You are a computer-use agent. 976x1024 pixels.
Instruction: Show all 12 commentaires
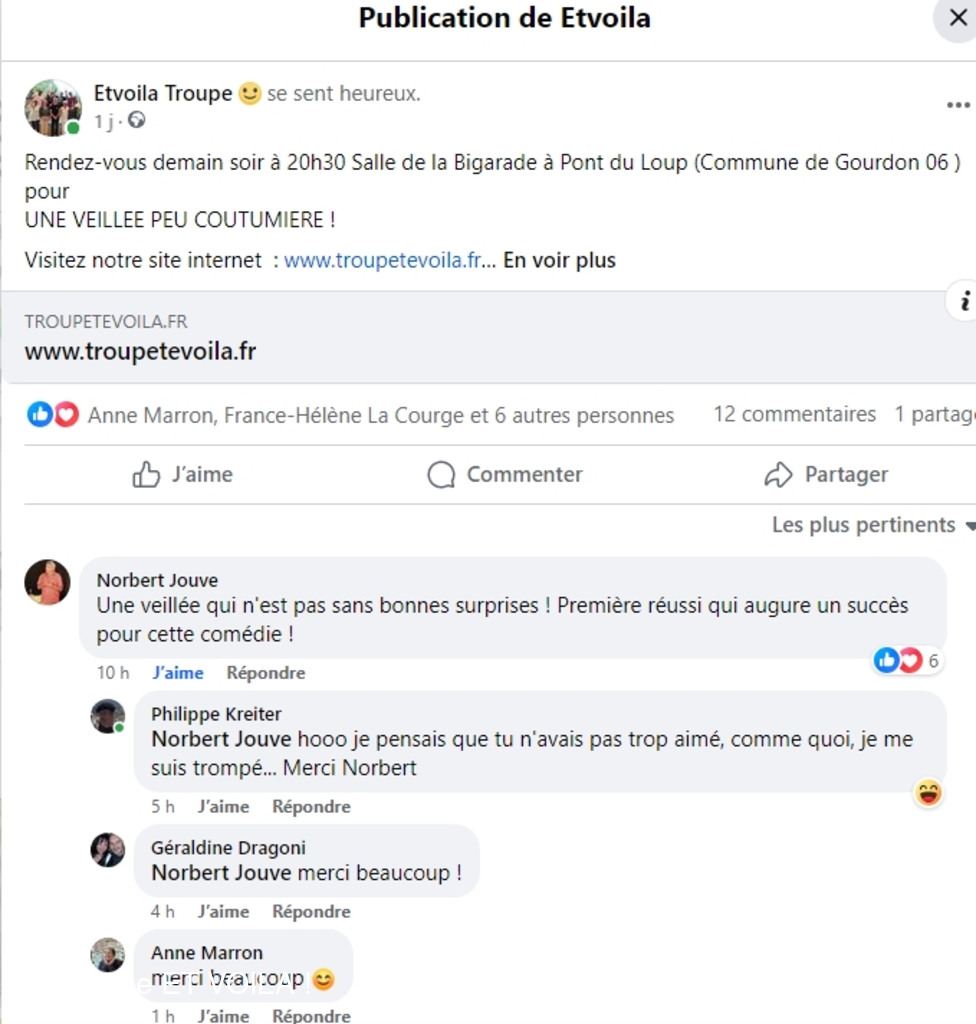[794, 414]
